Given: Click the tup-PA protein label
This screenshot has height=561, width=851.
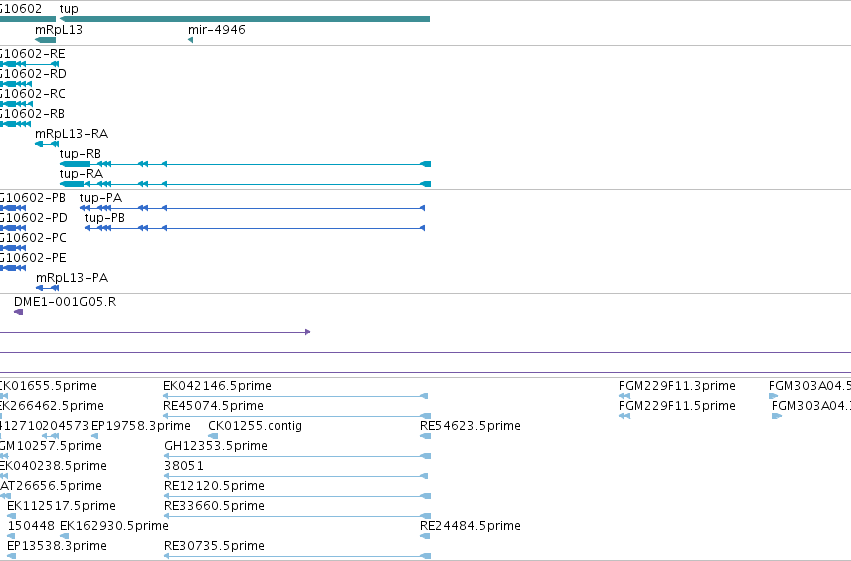Looking at the screenshot, I should [101, 197].
